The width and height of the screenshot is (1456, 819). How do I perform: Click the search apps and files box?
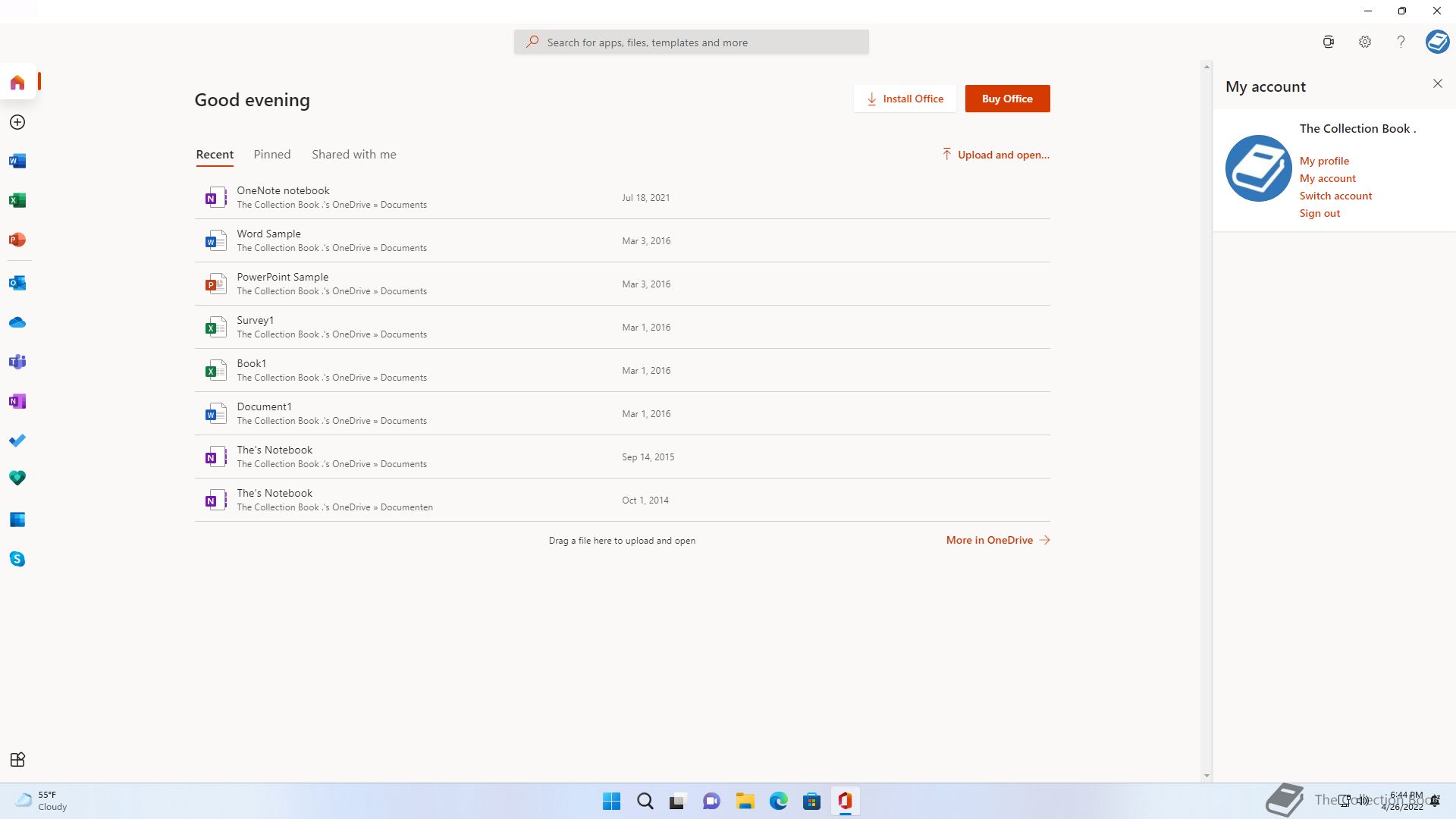pos(691,42)
